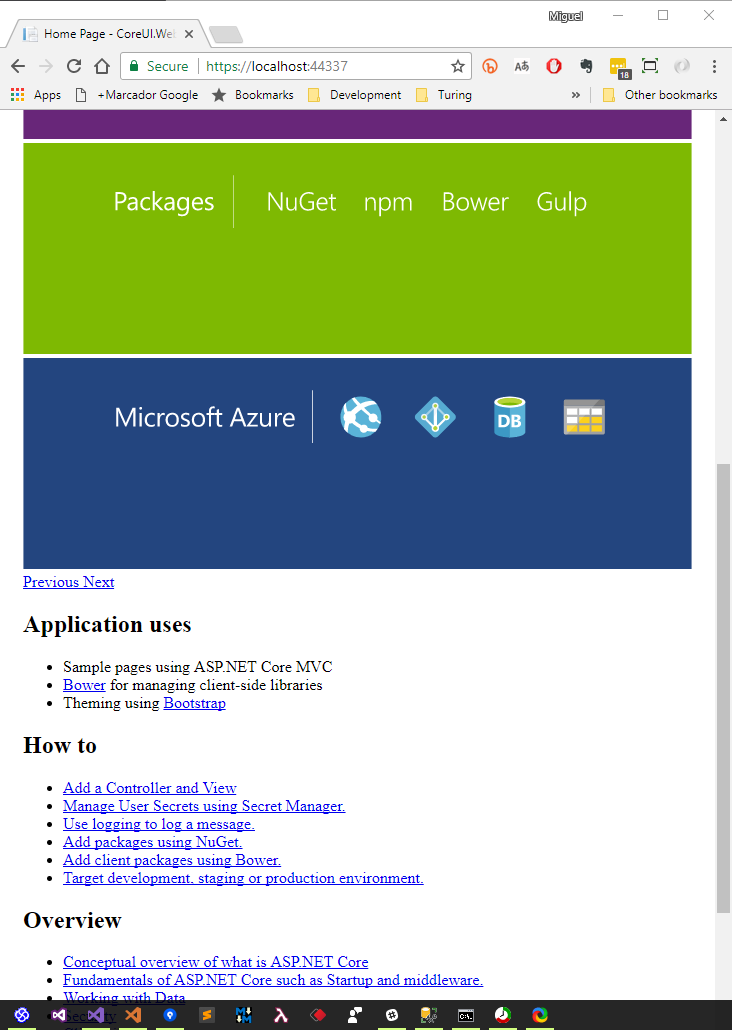Image resolution: width=732 pixels, height=1030 pixels.
Task: Open Add packages using NuGet link
Action: [152, 842]
